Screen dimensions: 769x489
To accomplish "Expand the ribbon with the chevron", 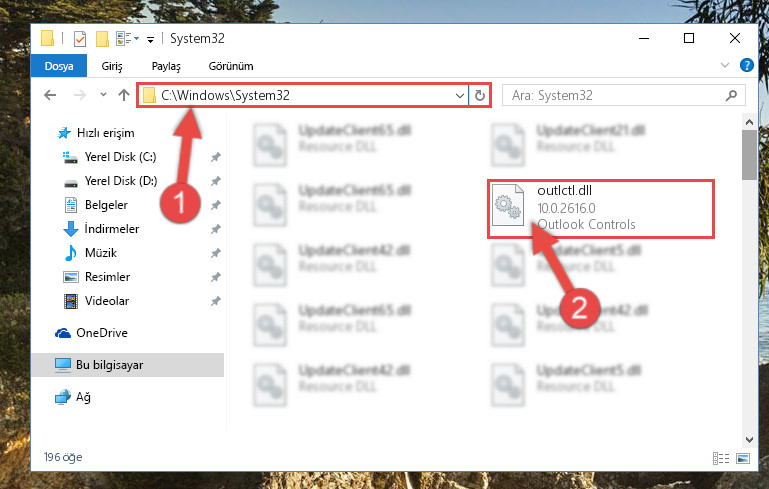I will [724, 65].
